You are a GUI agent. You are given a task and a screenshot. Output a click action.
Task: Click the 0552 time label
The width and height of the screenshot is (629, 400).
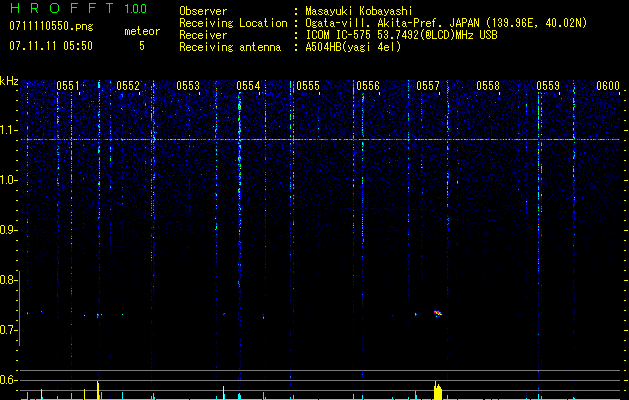(x=128, y=86)
